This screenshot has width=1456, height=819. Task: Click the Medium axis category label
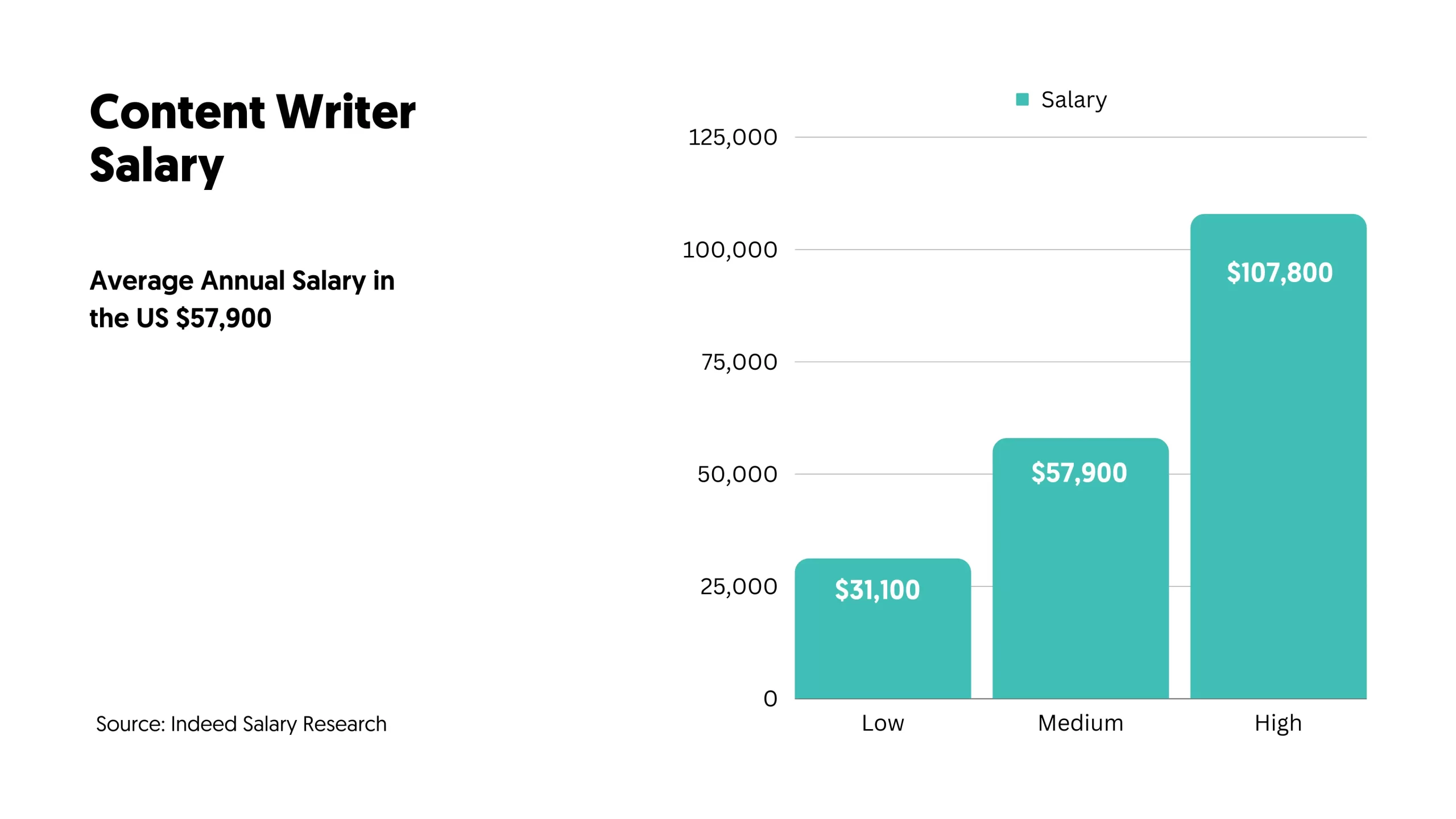1080,723
